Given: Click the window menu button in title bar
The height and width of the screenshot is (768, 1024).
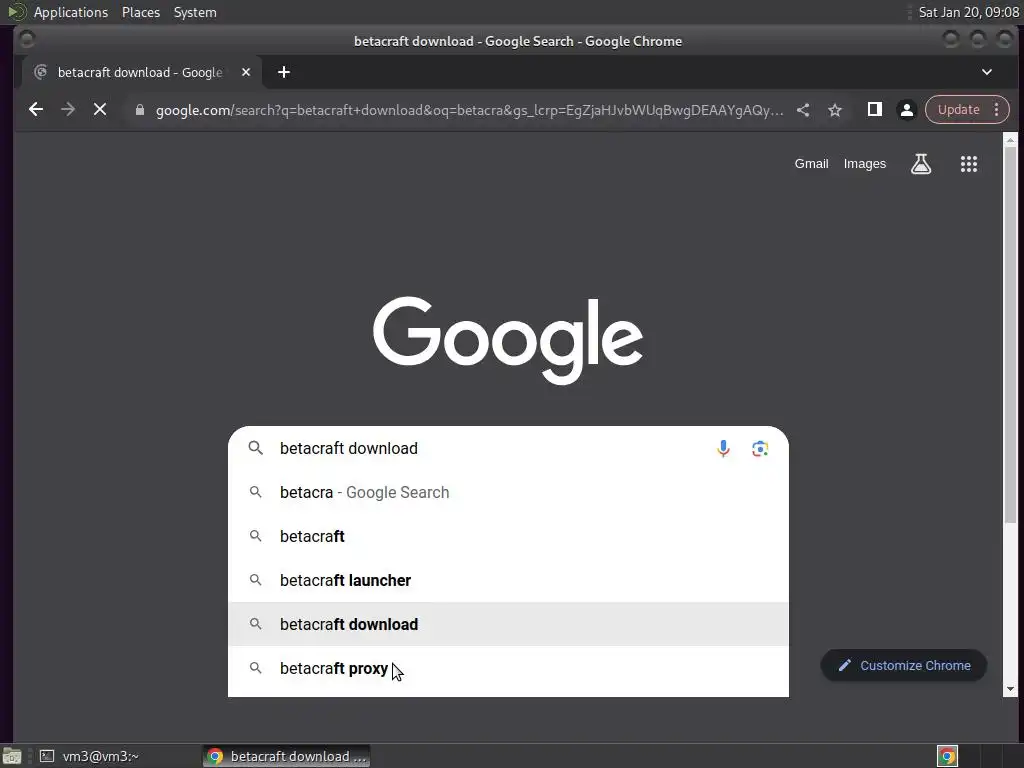Looking at the screenshot, I should 27,40.
